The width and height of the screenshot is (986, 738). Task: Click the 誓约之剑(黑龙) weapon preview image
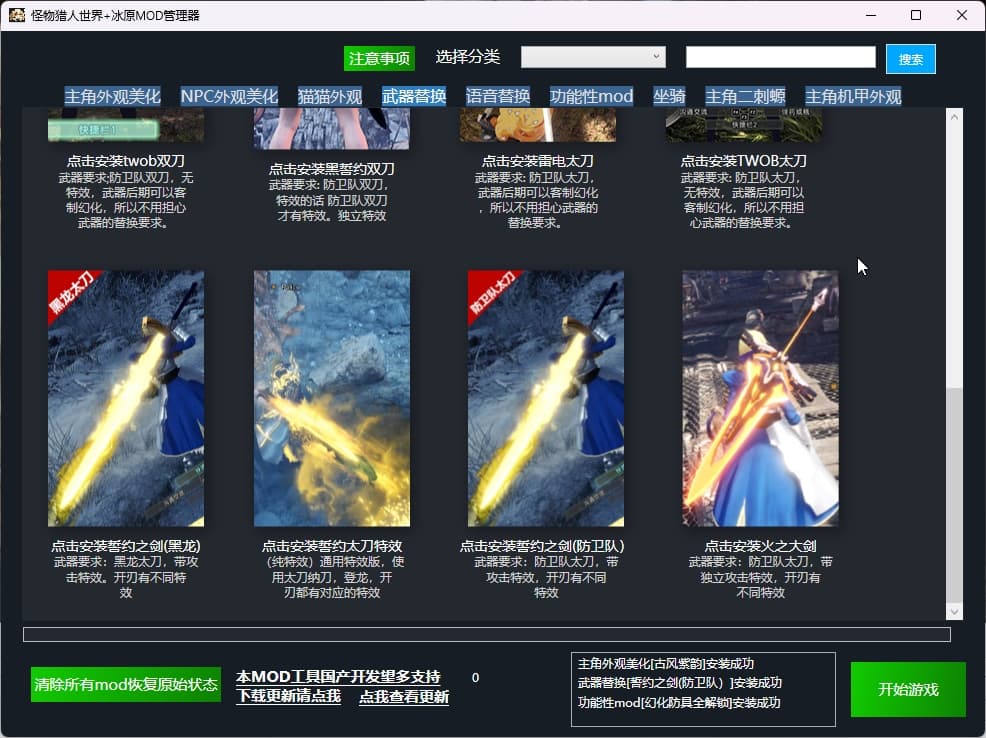[126, 398]
